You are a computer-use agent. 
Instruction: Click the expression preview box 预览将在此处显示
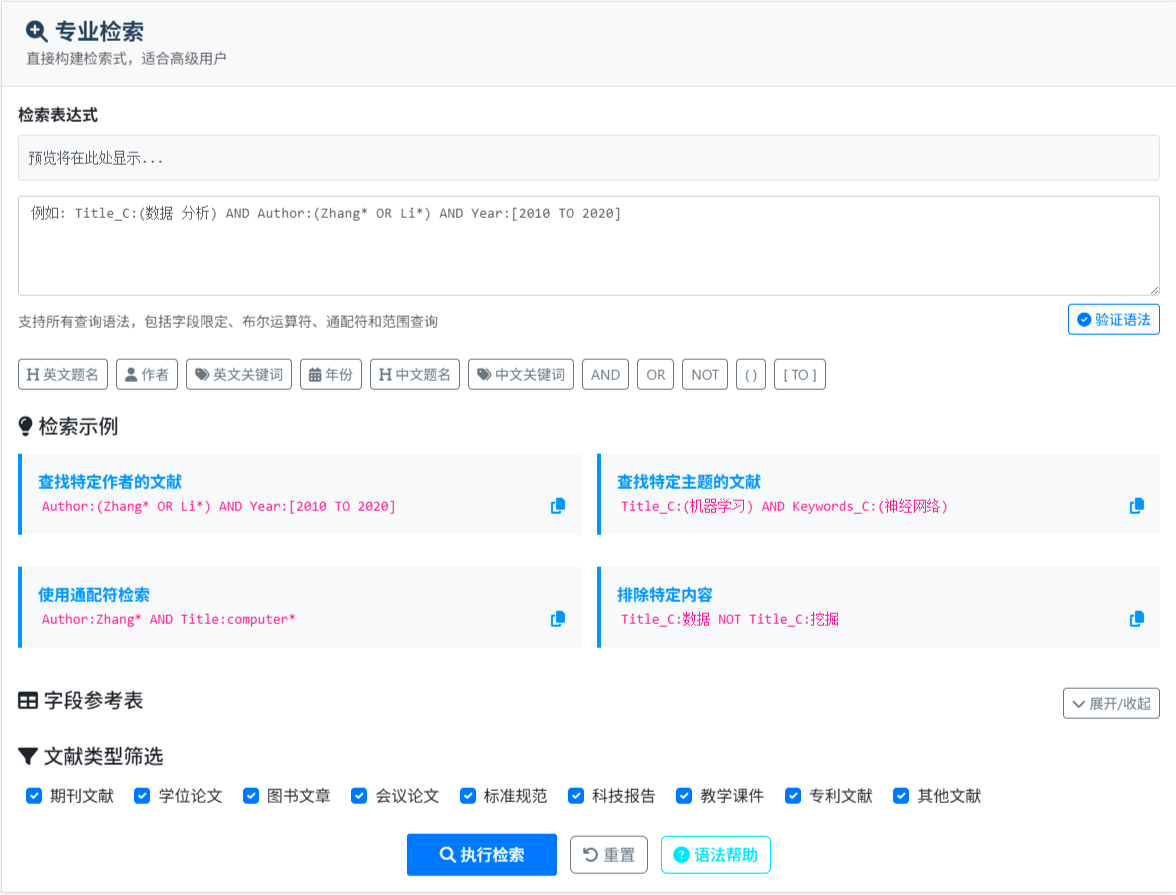pyautogui.click(x=589, y=158)
